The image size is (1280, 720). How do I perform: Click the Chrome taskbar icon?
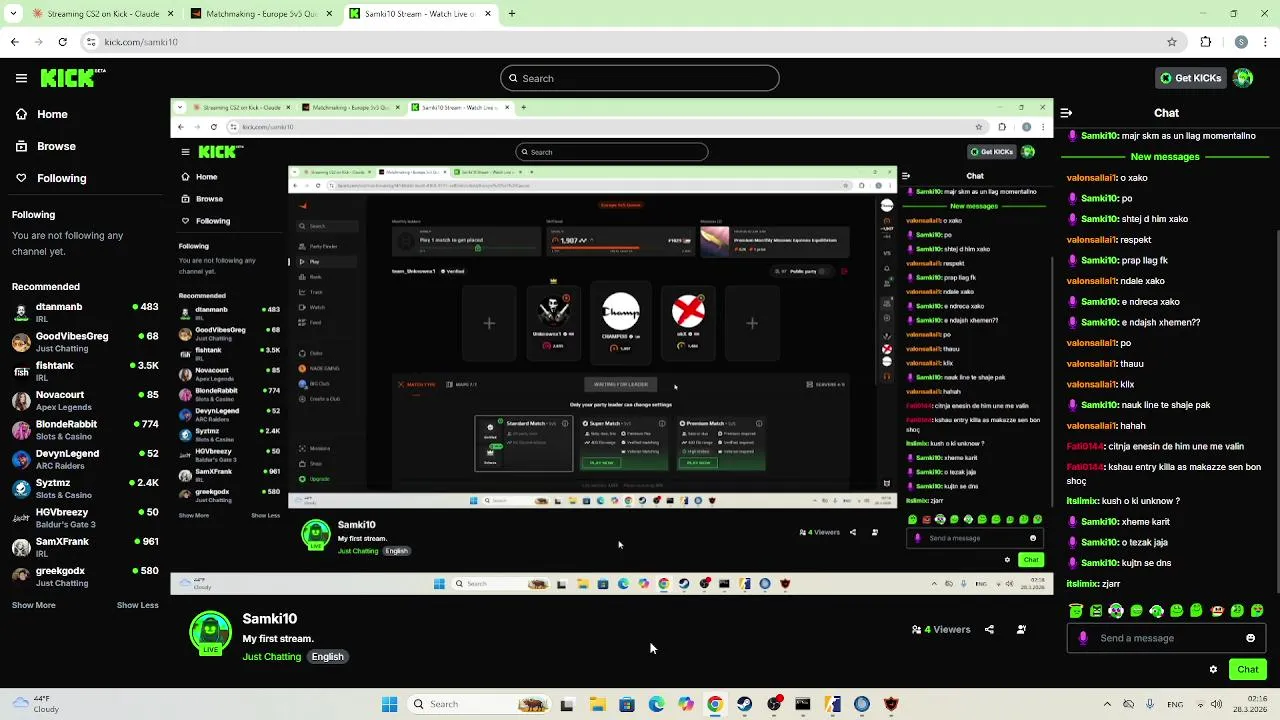point(715,704)
